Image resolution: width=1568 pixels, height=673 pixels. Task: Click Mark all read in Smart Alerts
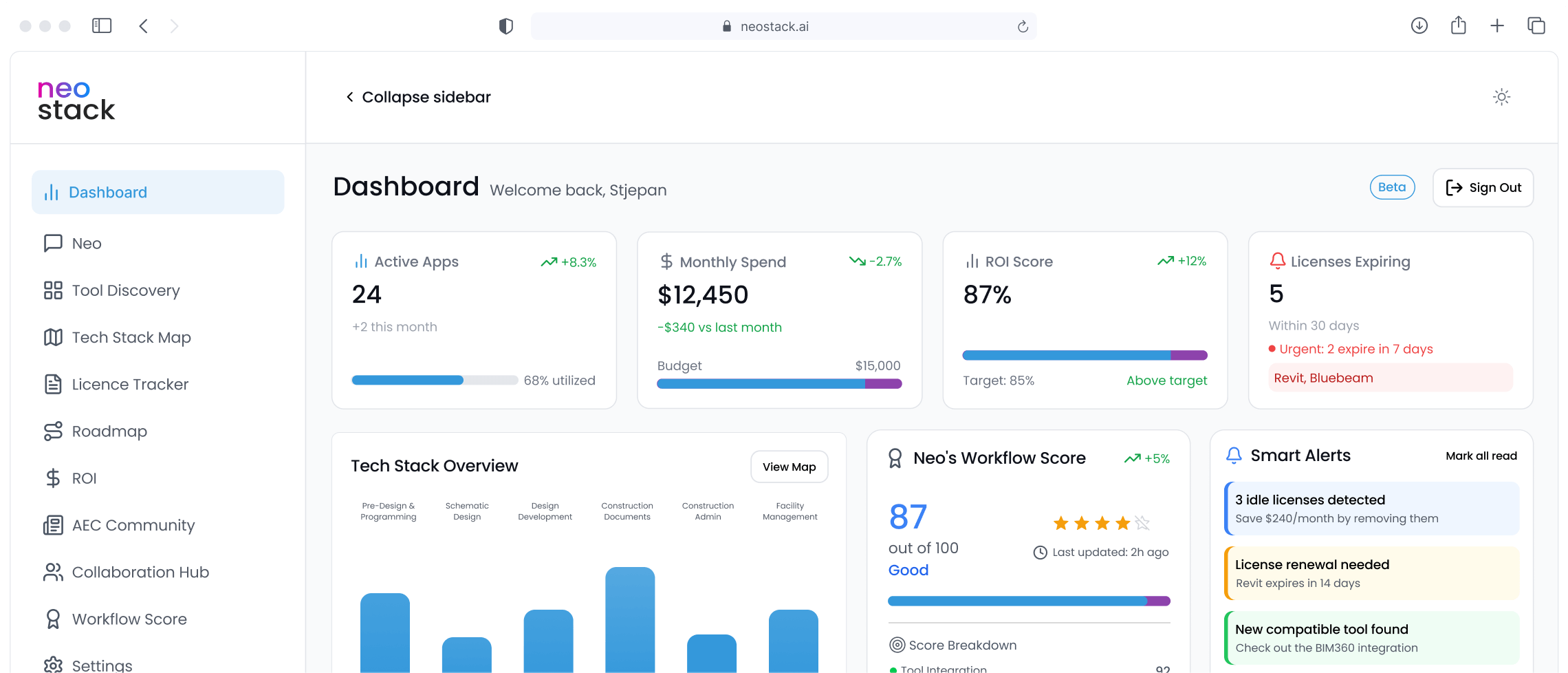pyautogui.click(x=1481, y=455)
